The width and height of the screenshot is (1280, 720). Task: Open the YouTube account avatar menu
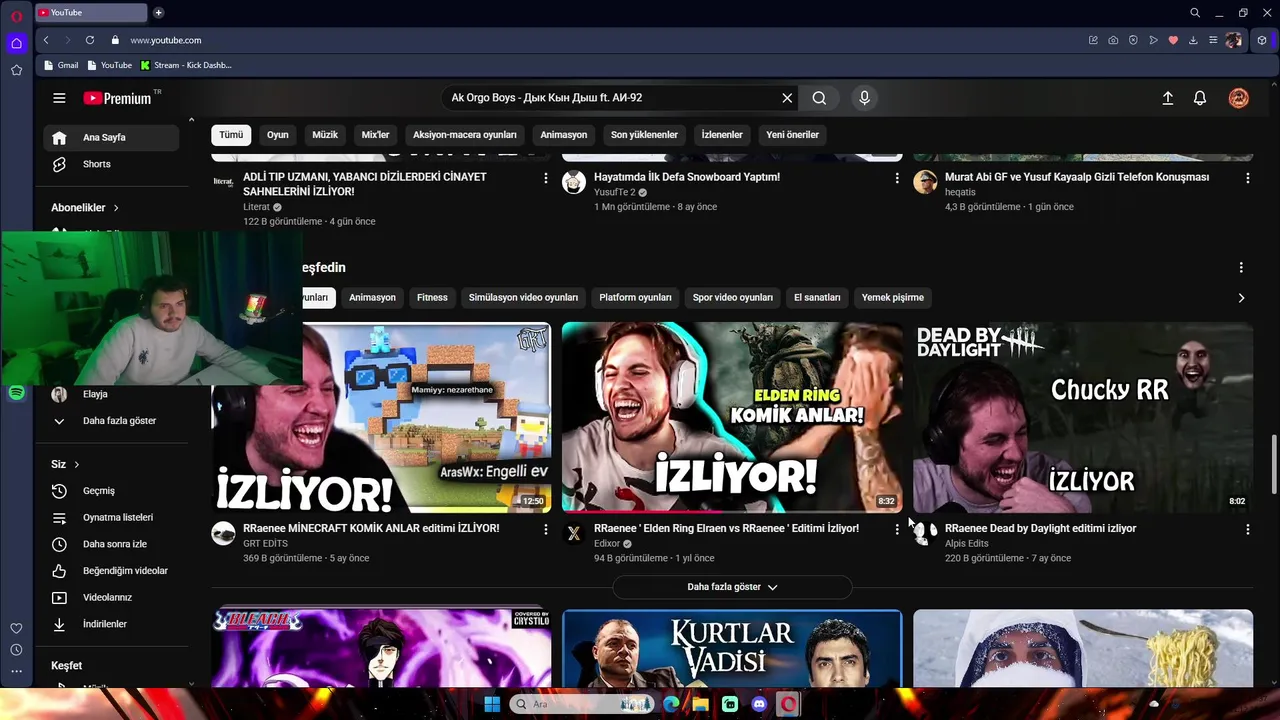click(x=1239, y=98)
